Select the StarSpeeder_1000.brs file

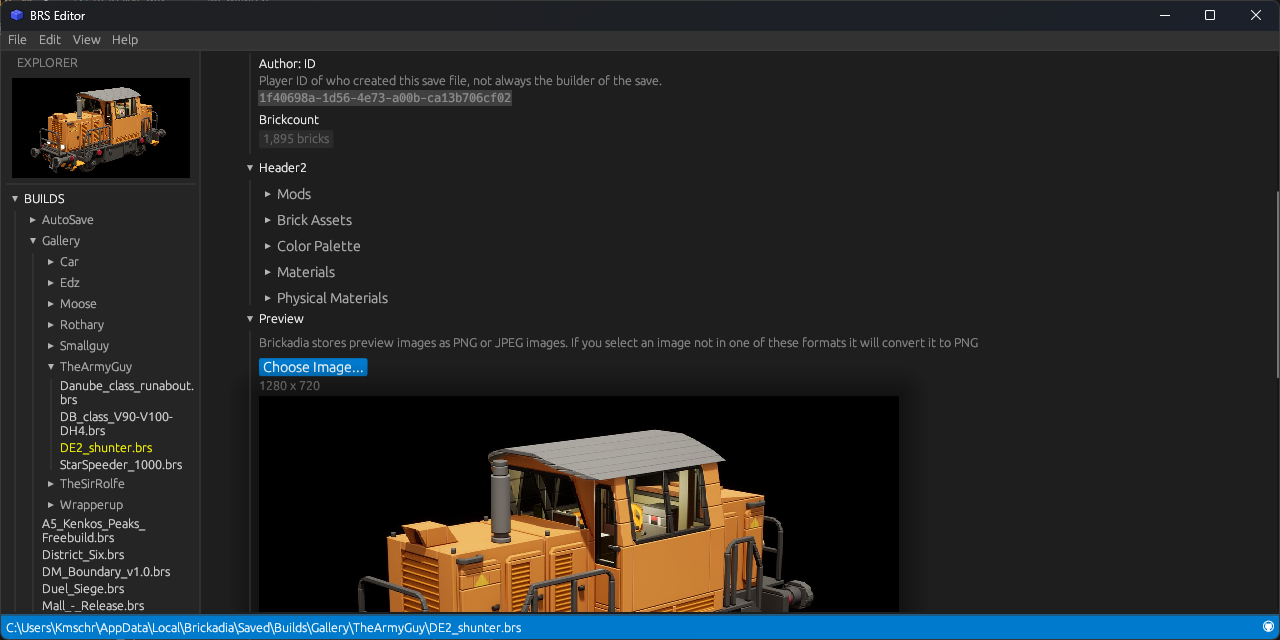click(x=121, y=464)
